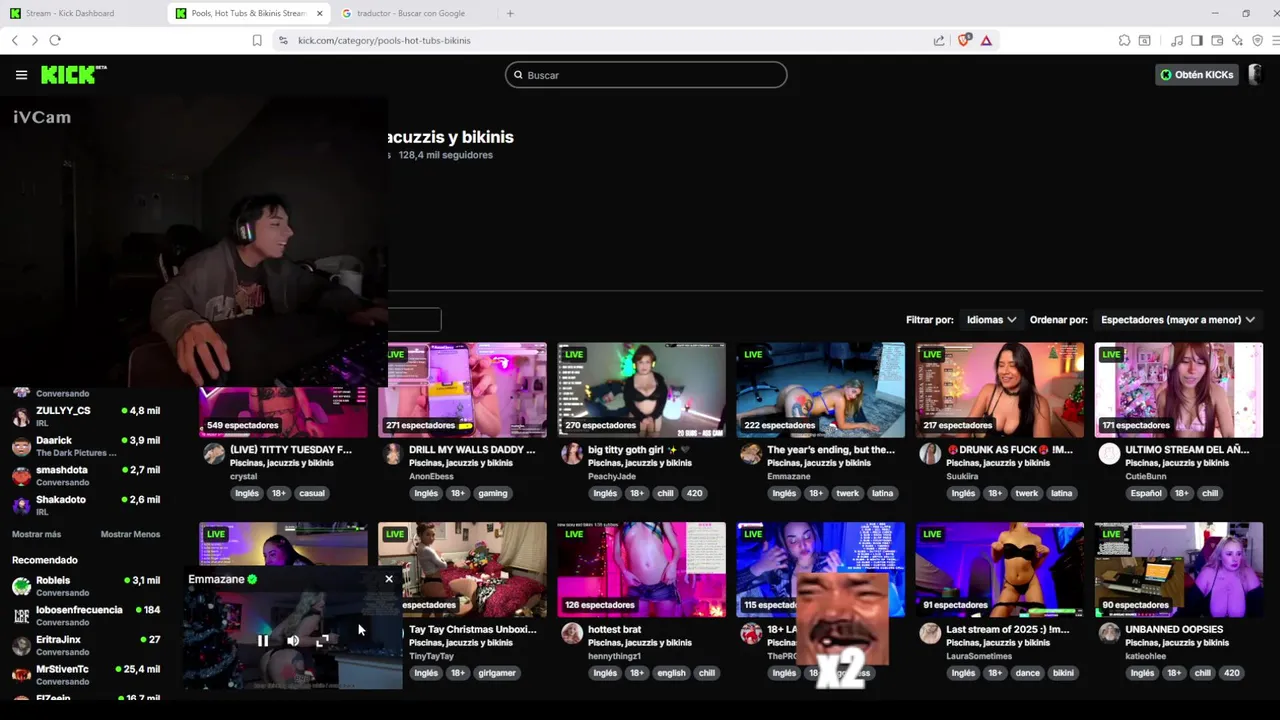The width and height of the screenshot is (1280, 720).
Task: Click the 420 tag under PeachyJade stream
Action: (x=694, y=493)
